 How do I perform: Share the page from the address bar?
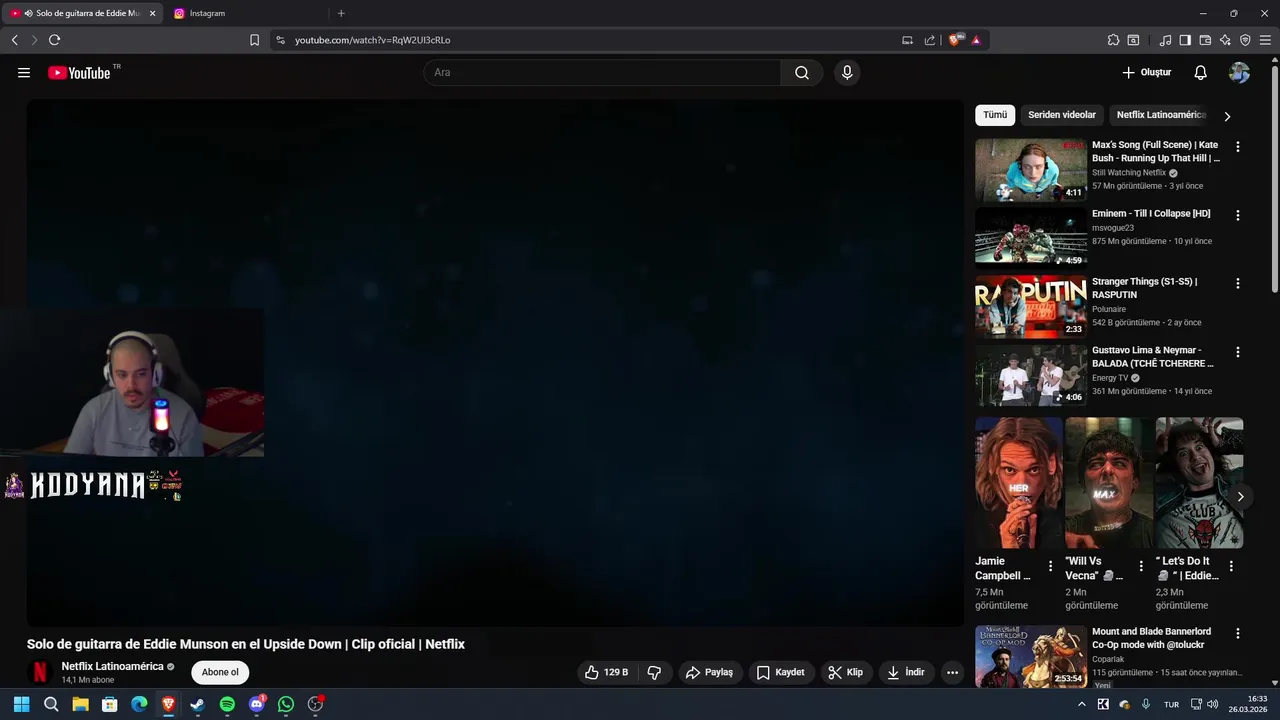[x=930, y=40]
